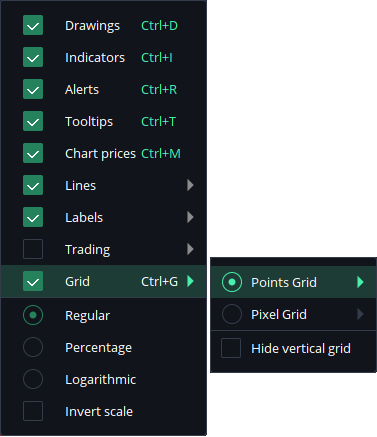Image resolution: width=377 pixels, height=437 pixels.
Task: Expand the Grid submenu arrow
Action: click(x=190, y=281)
